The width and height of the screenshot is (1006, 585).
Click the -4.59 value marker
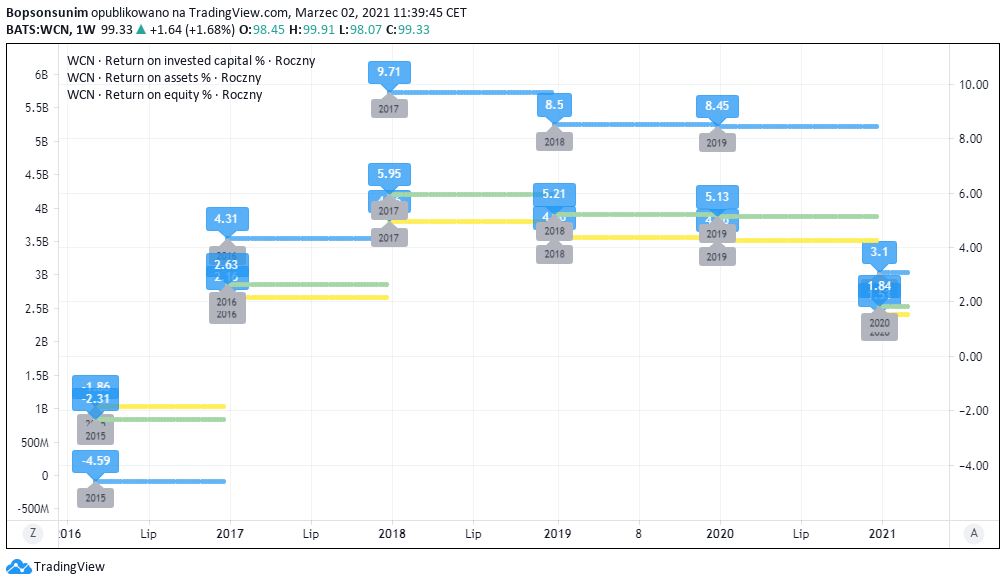[x=96, y=461]
